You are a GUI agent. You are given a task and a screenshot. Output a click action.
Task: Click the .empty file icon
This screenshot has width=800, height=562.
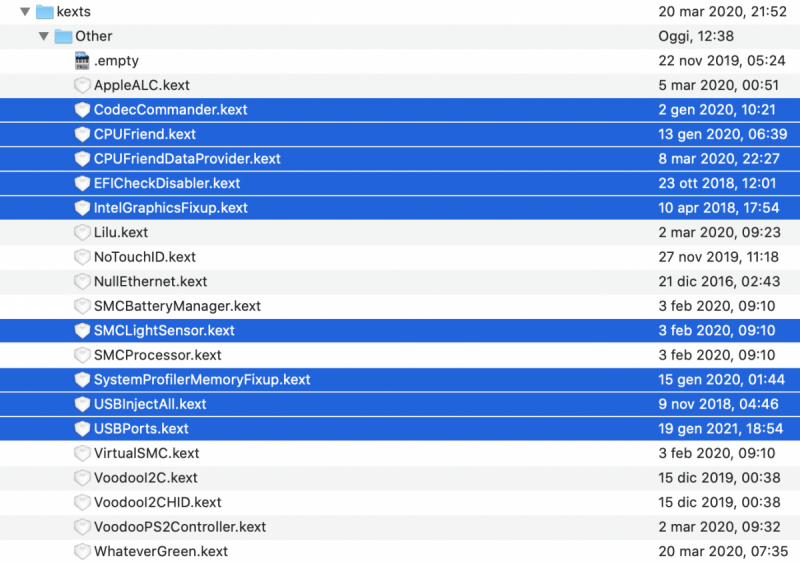[82, 60]
